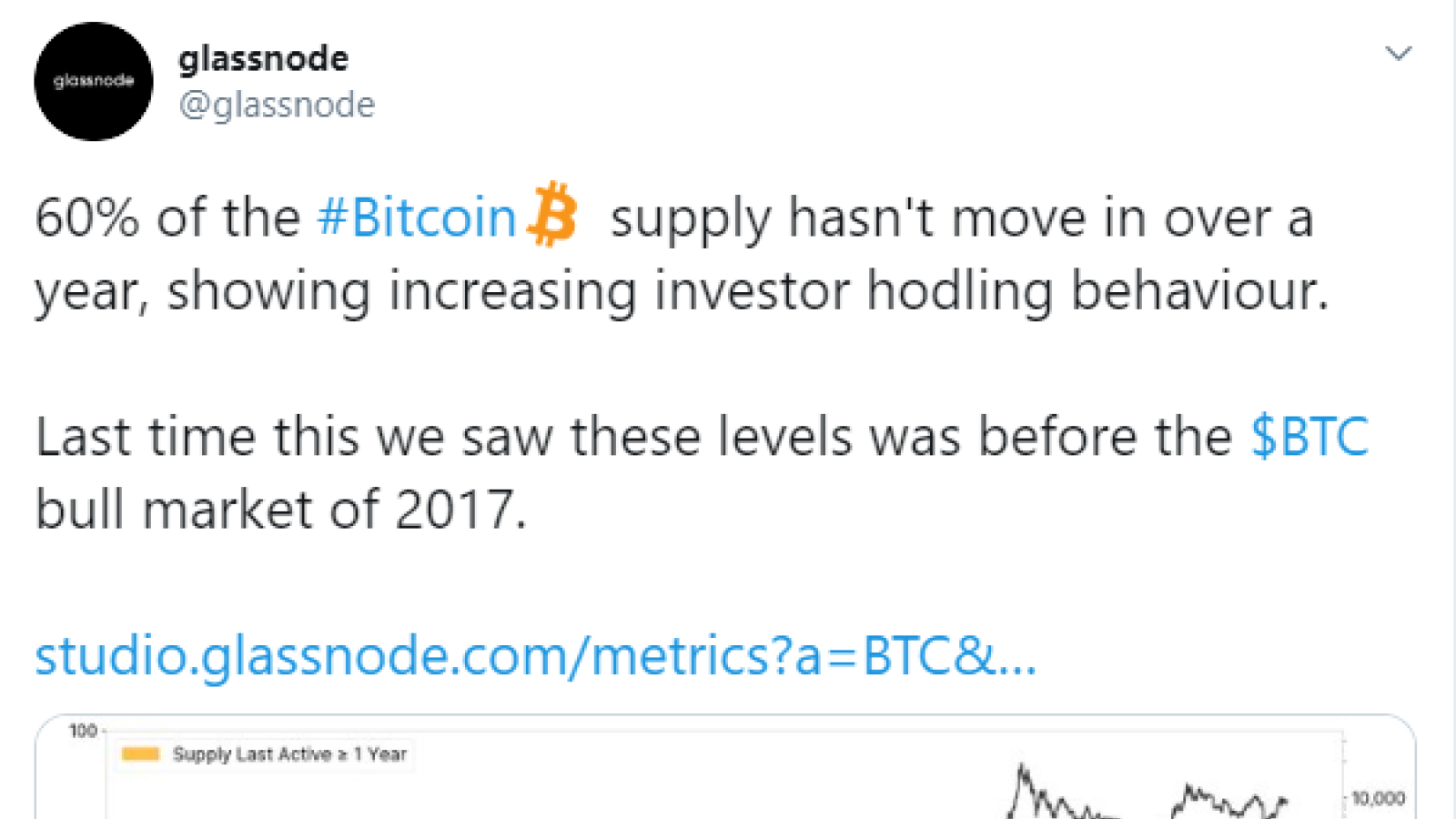1456x819 pixels.
Task: Open the $BTC cashtag link
Action: tap(1309, 436)
